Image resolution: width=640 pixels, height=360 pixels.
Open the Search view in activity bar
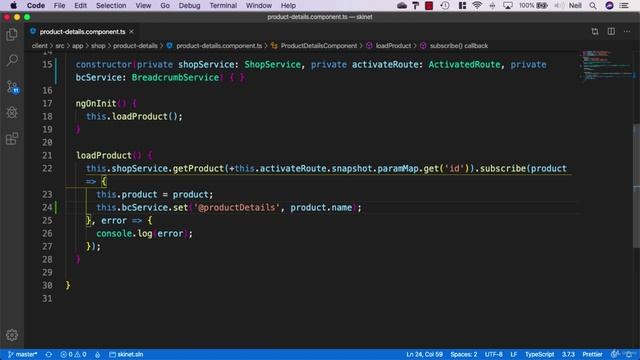(12, 60)
